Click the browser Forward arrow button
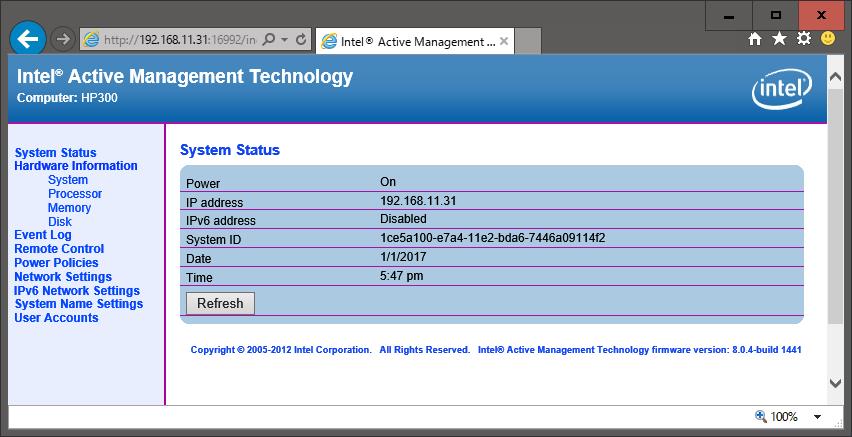 click(x=63, y=39)
